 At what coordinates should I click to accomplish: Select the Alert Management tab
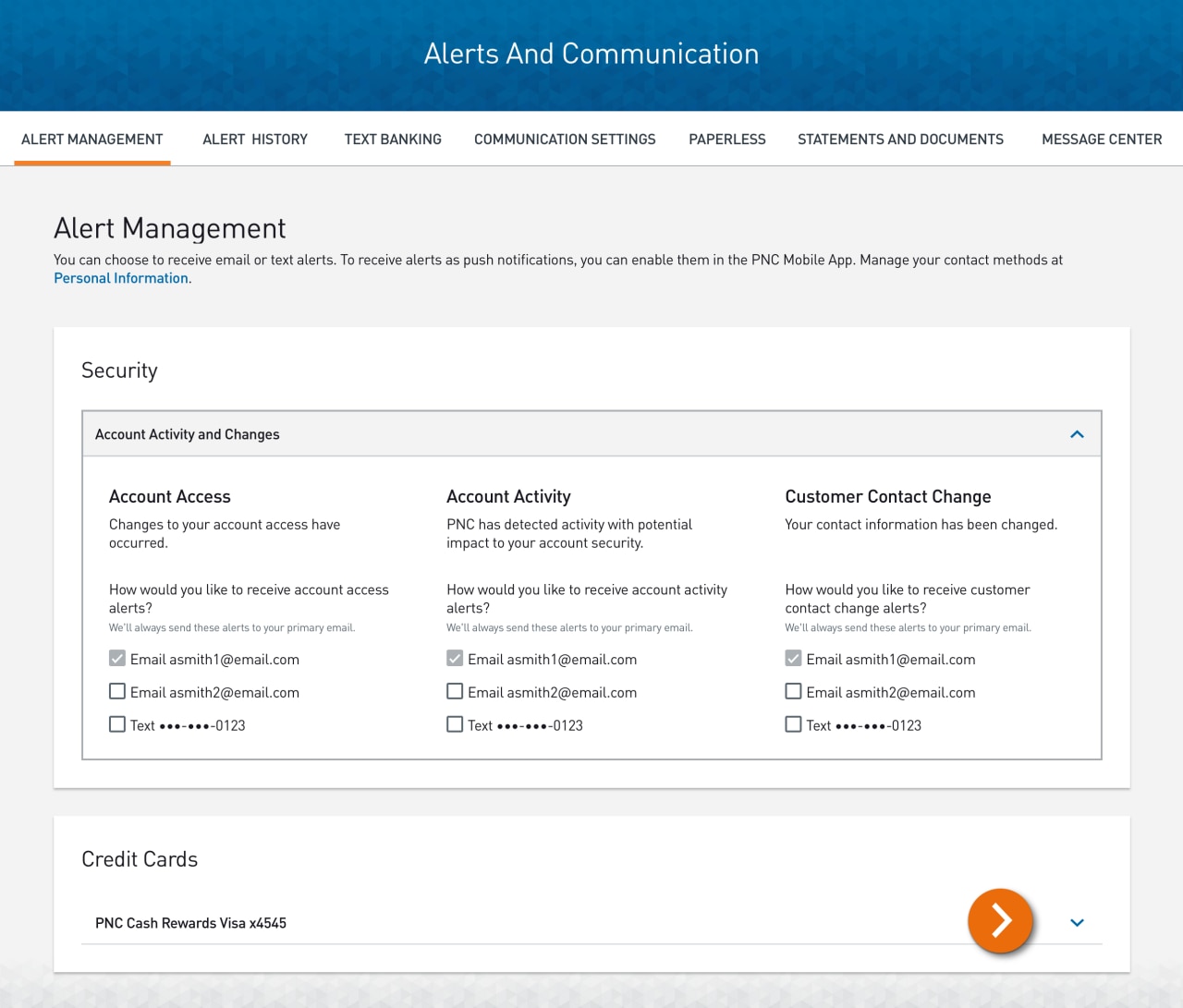coord(91,139)
